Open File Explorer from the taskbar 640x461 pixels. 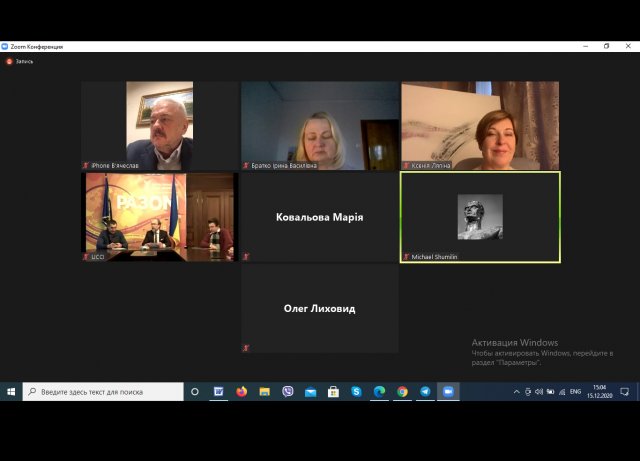click(264, 392)
